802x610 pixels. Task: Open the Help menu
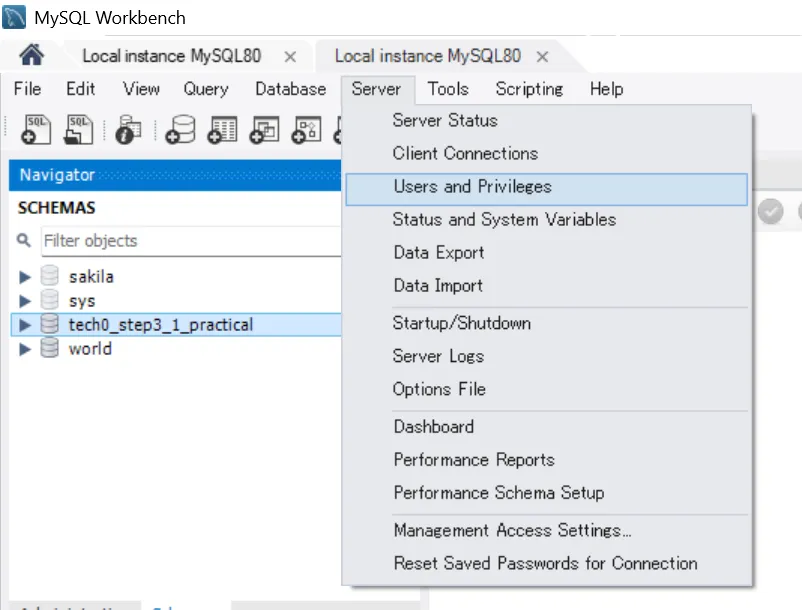(607, 89)
